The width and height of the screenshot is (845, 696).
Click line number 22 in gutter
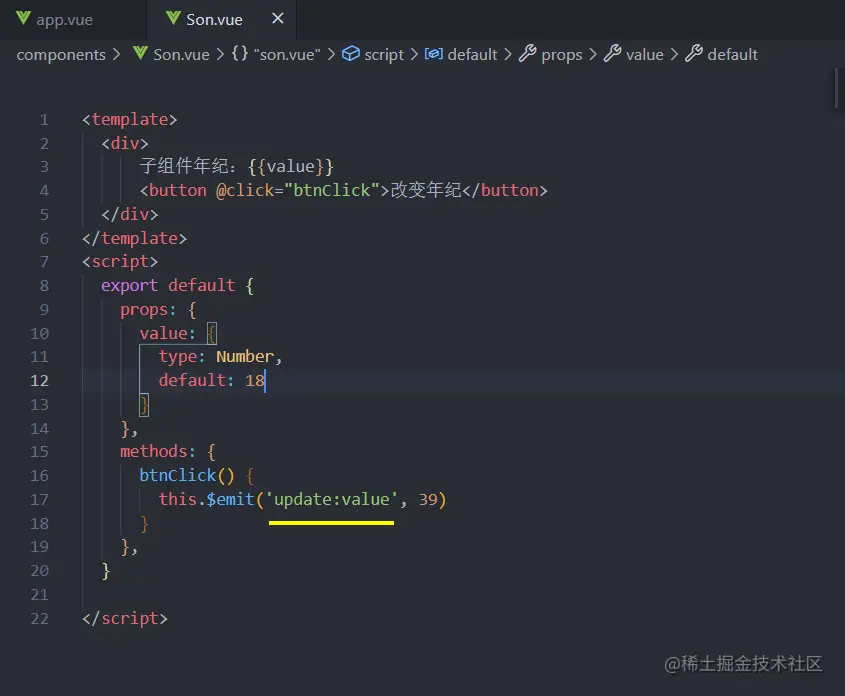tap(39, 618)
